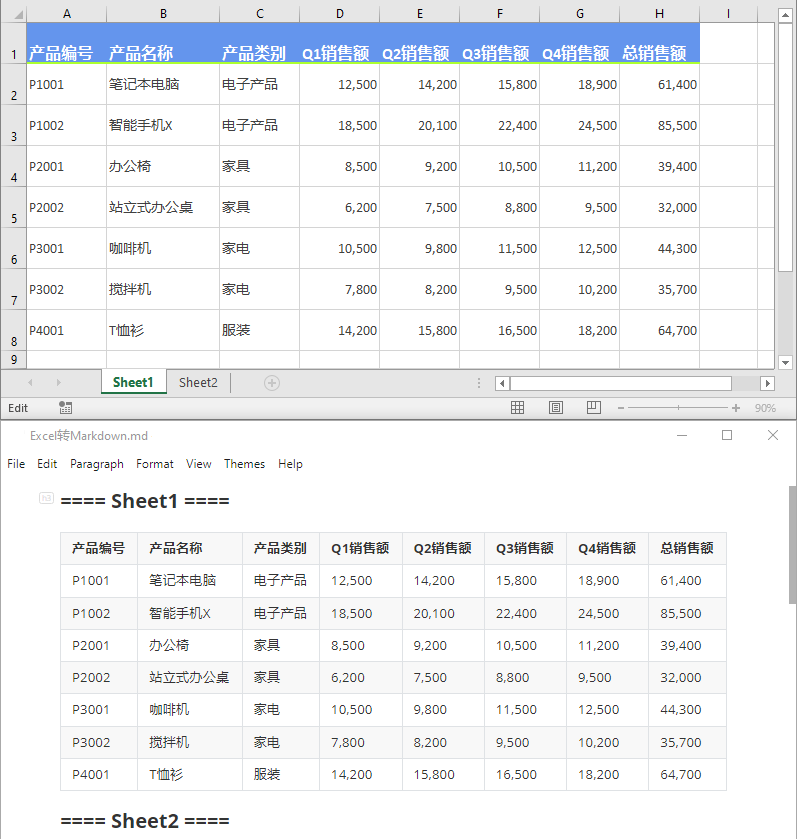Click the macro recording icon in status bar
This screenshot has width=797, height=839.
(x=65, y=408)
